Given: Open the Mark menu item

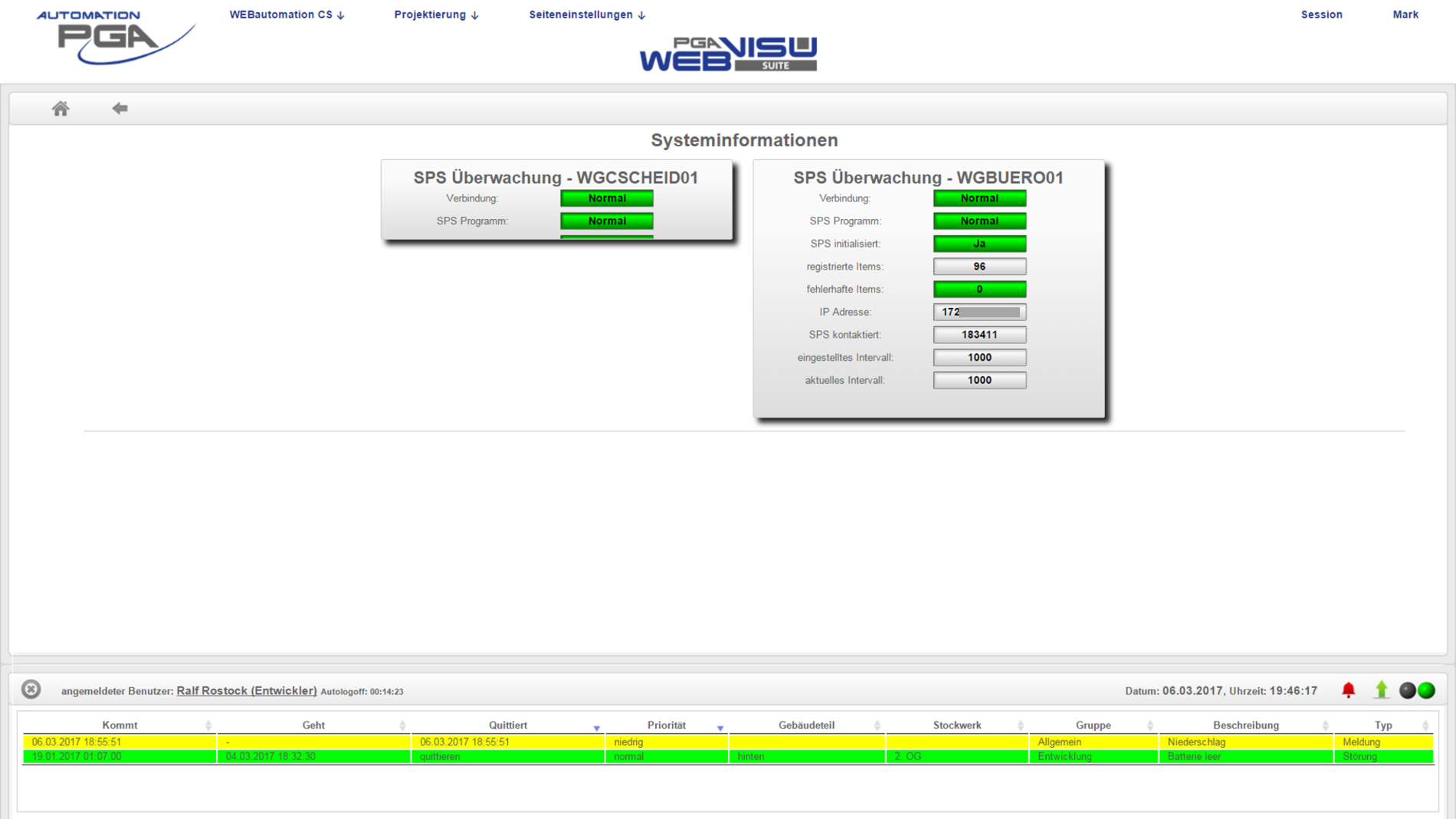Looking at the screenshot, I should 1405,15.
